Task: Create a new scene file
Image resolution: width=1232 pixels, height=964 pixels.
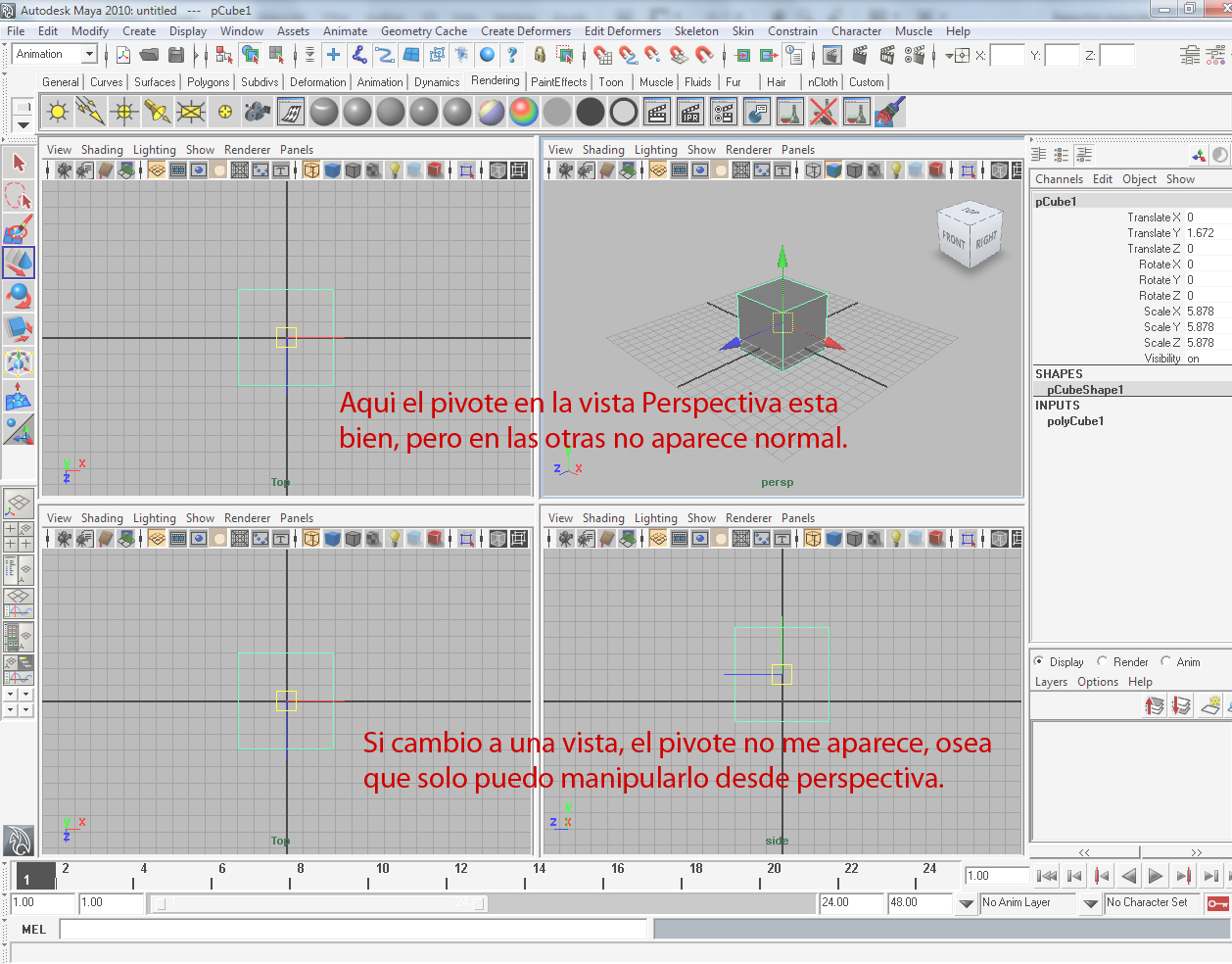Action: pyautogui.click(x=123, y=55)
